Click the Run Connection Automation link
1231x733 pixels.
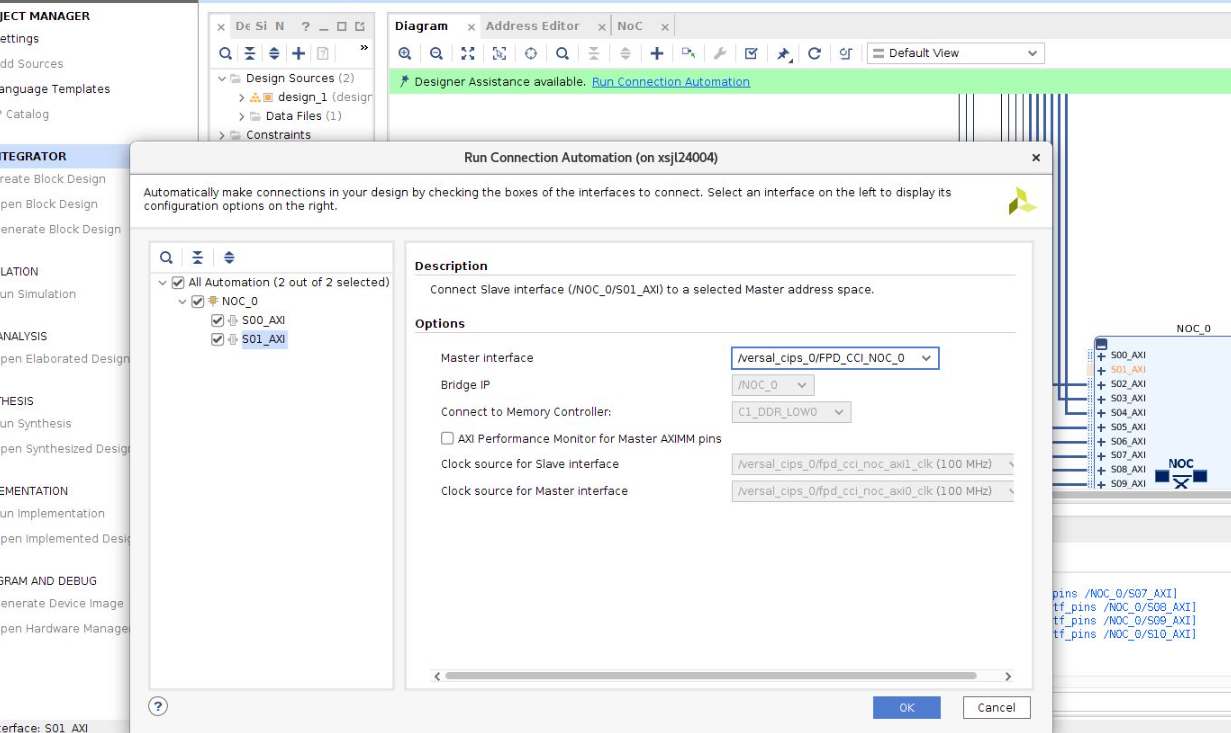(x=671, y=81)
